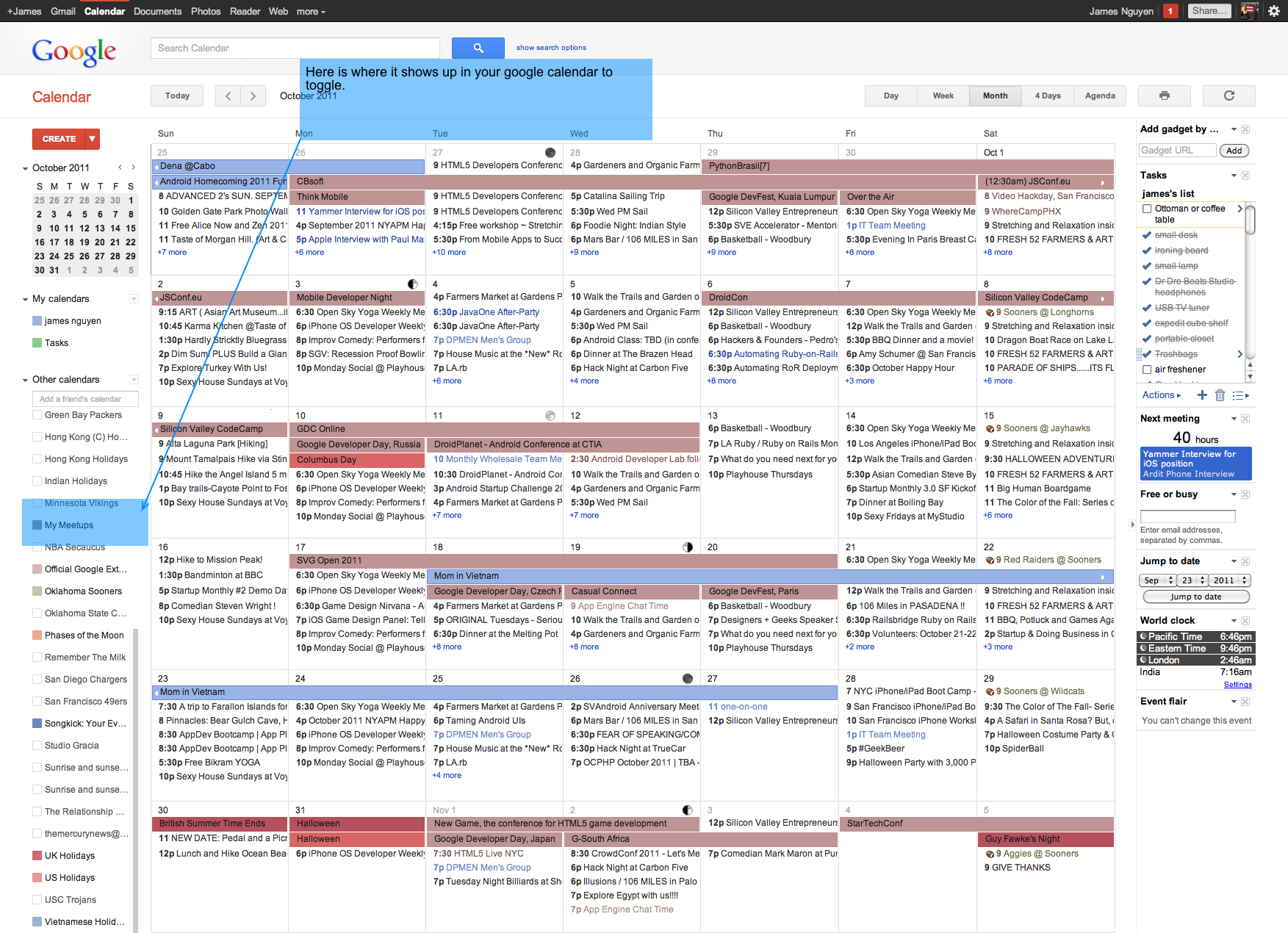The height and width of the screenshot is (933, 1288).
Task: Open the My calendars options dropdown
Action: pyautogui.click(x=134, y=299)
